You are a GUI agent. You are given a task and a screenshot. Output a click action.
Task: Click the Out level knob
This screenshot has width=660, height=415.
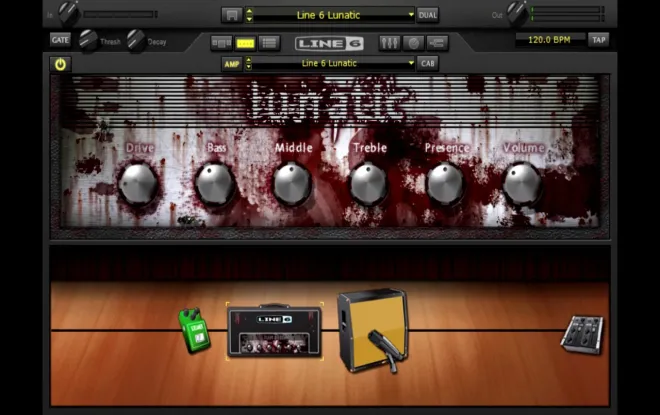(x=517, y=13)
